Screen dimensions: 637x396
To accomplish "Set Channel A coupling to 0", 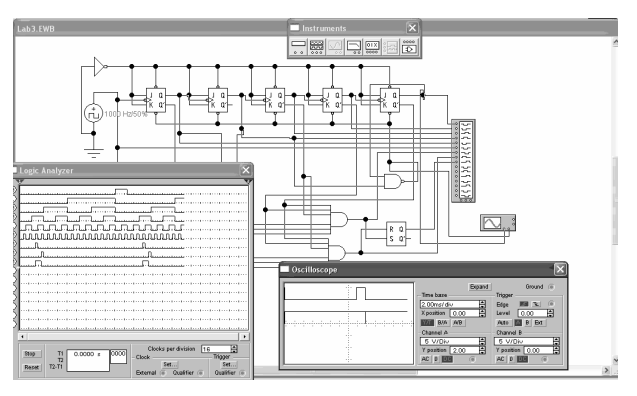I will (x=436, y=359).
